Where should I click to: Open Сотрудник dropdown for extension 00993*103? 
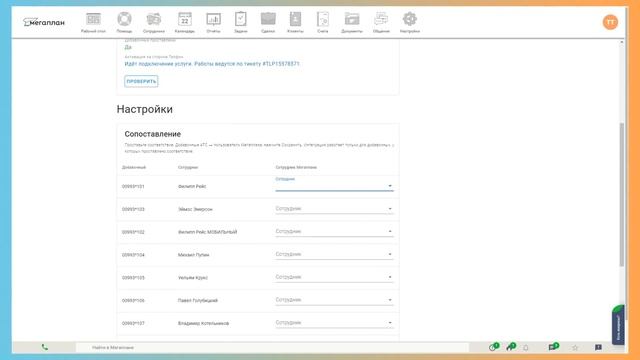point(334,209)
